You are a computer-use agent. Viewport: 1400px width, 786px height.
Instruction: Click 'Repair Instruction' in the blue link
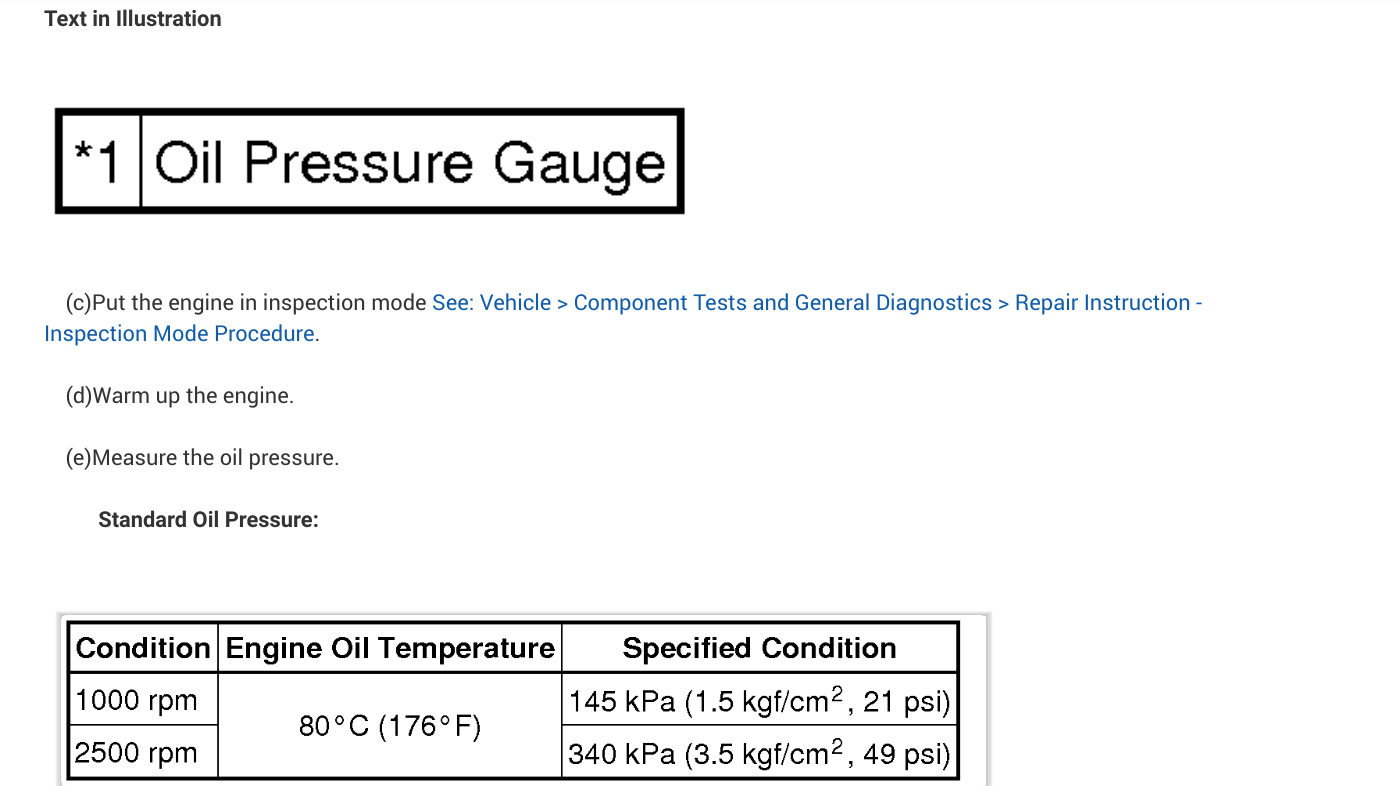point(1102,303)
